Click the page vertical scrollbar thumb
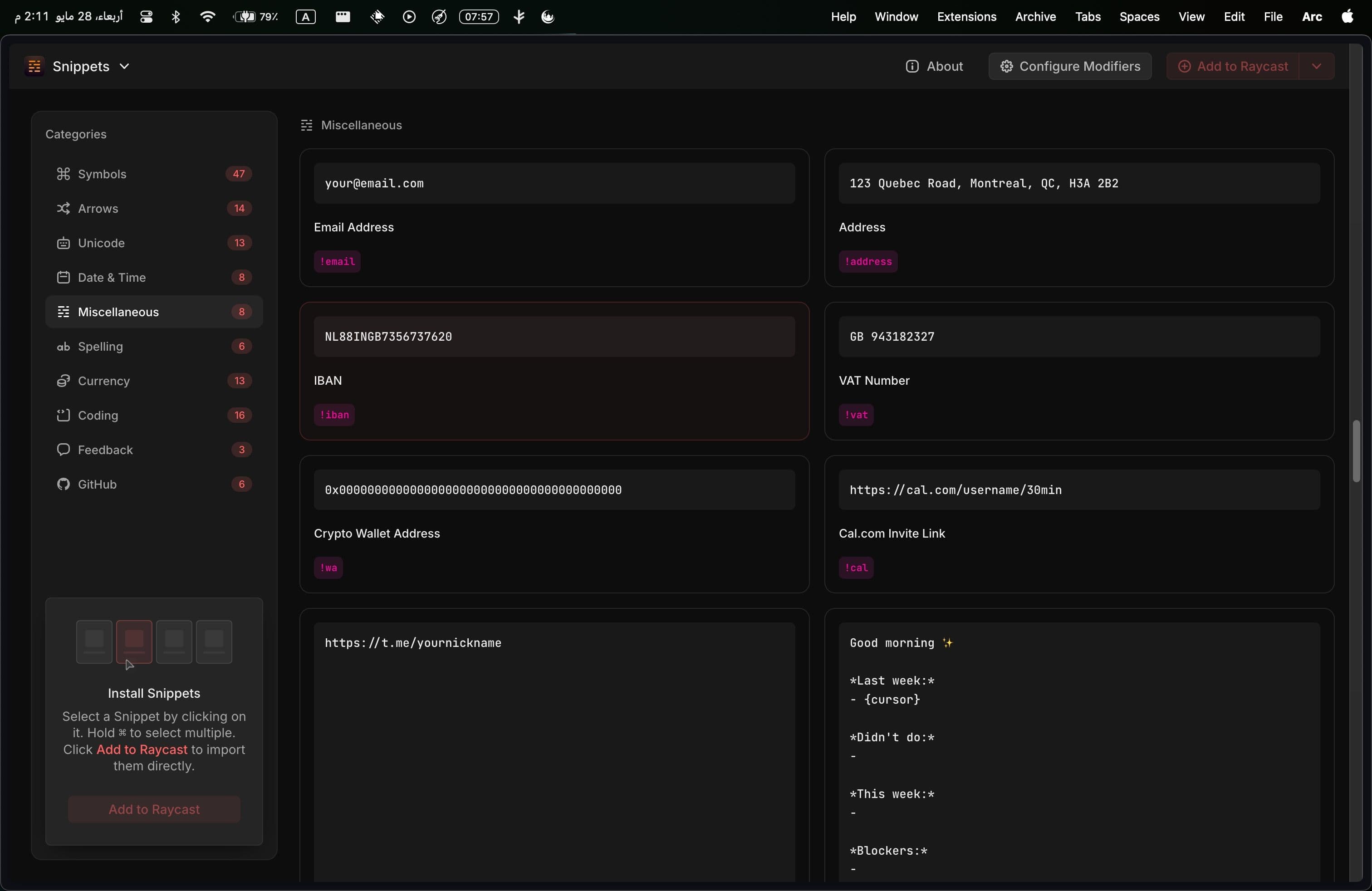The width and height of the screenshot is (1372, 891). point(1356,450)
